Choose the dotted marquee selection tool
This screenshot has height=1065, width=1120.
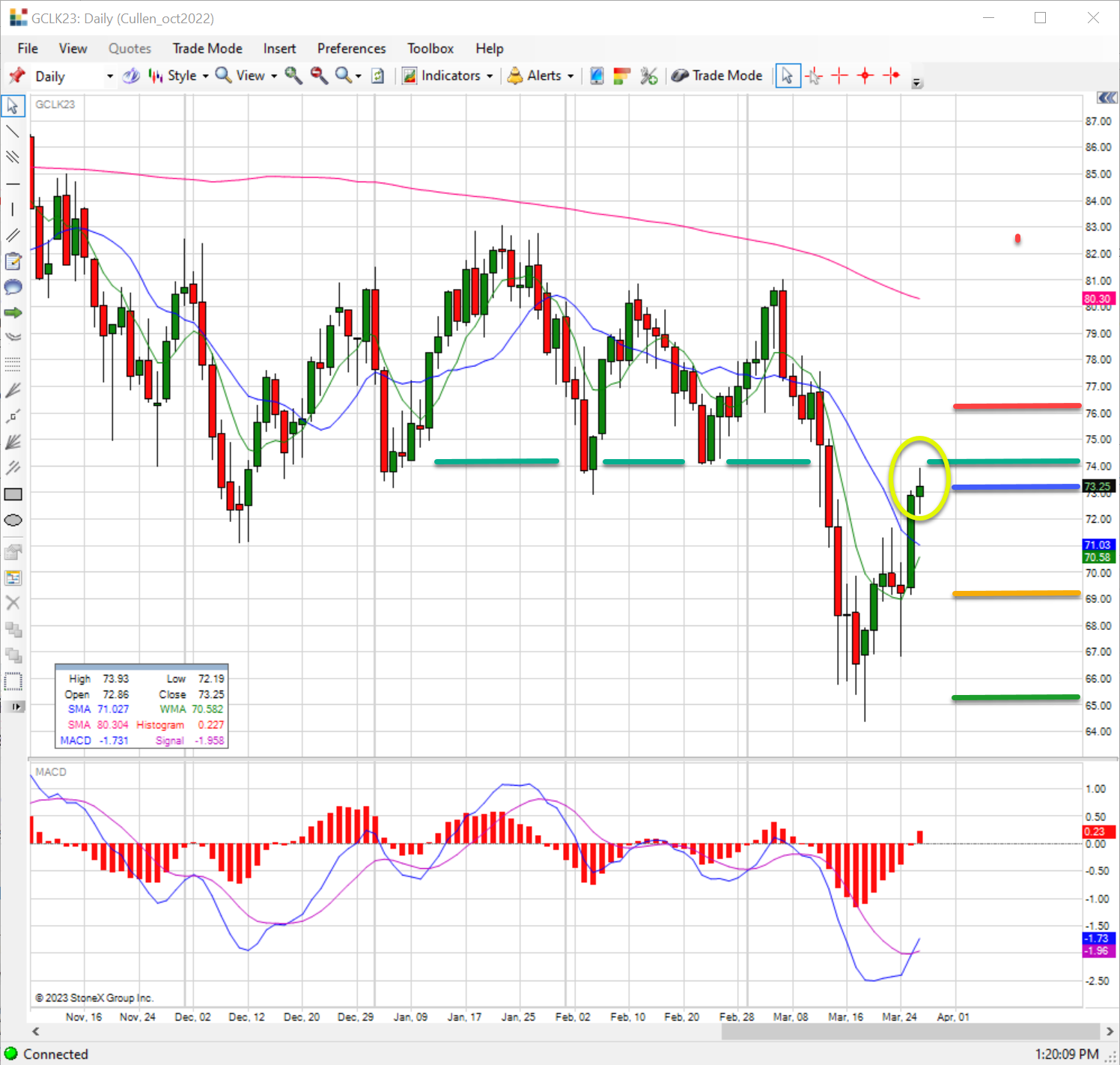pos(13,682)
